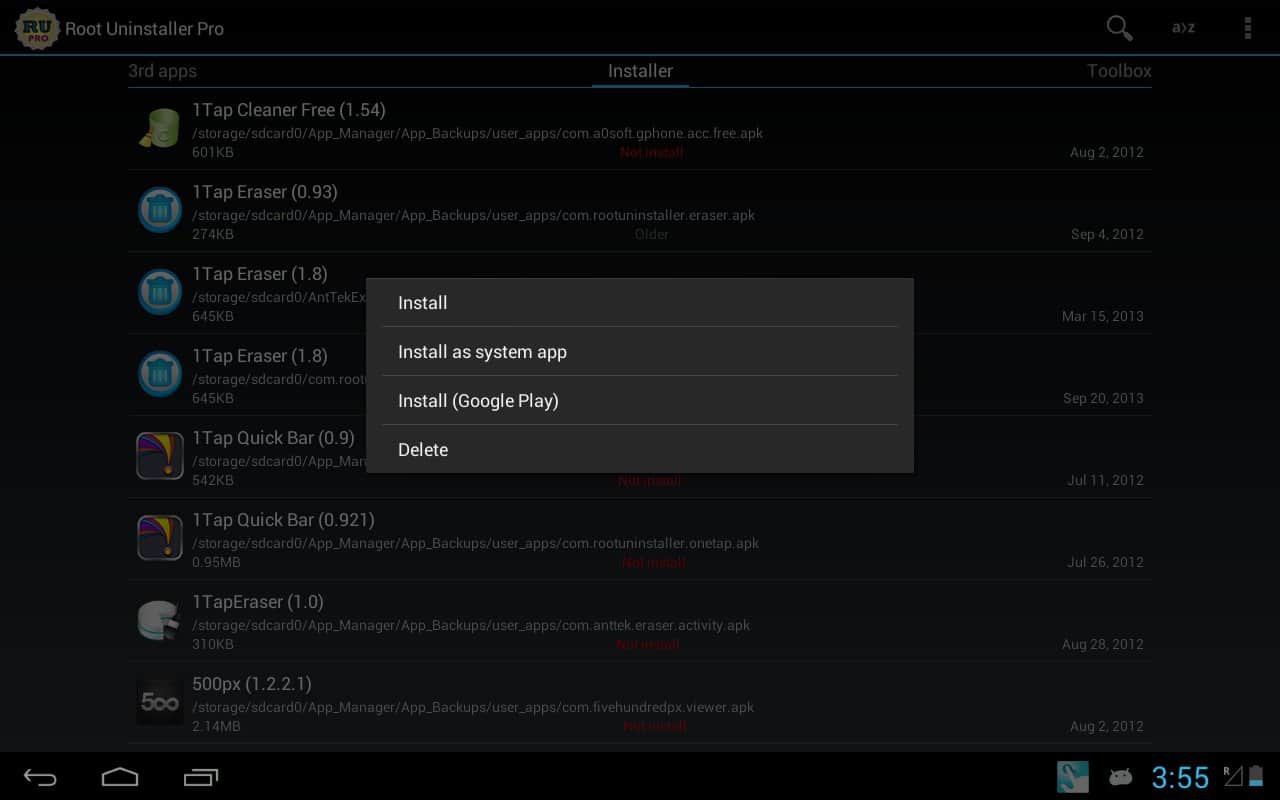
Task: Choose Install as system app
Action: [640, 352]
